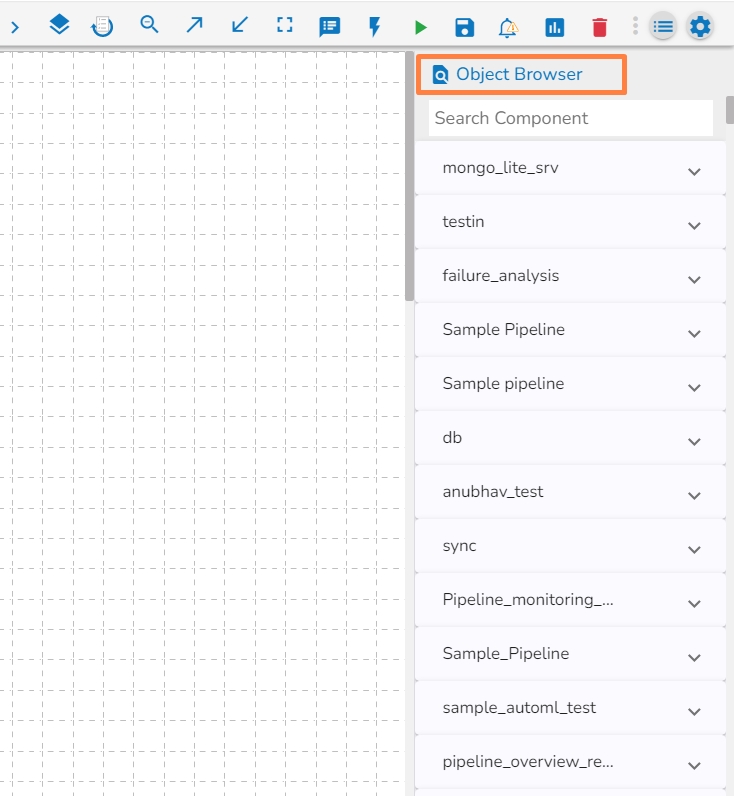Click the fullscreen brackets icon
The width and height of the screenshot is (734, 796).
285,26
